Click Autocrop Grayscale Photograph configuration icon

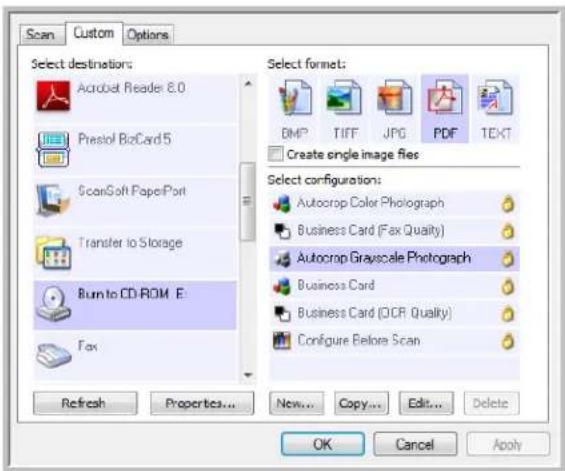point(282,259)
